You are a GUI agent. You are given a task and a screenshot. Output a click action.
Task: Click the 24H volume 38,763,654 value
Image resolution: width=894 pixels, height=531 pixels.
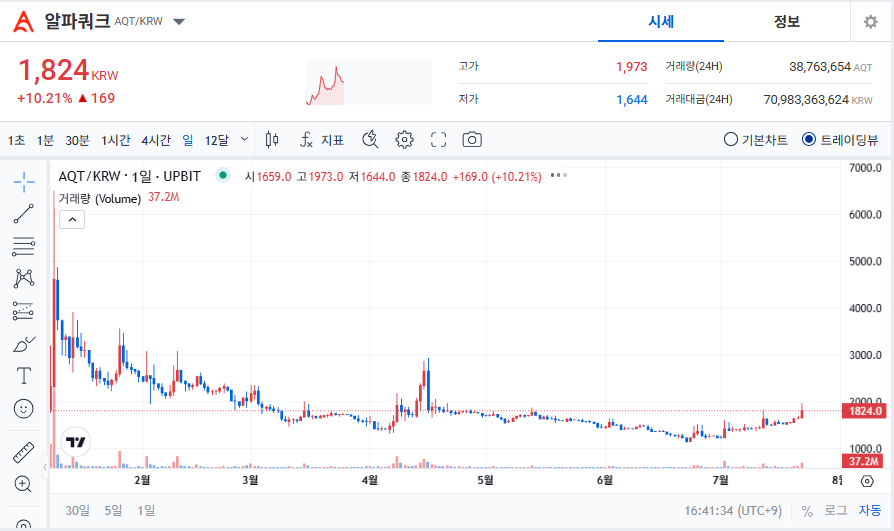pyautogui.click(x=820, y=67)
